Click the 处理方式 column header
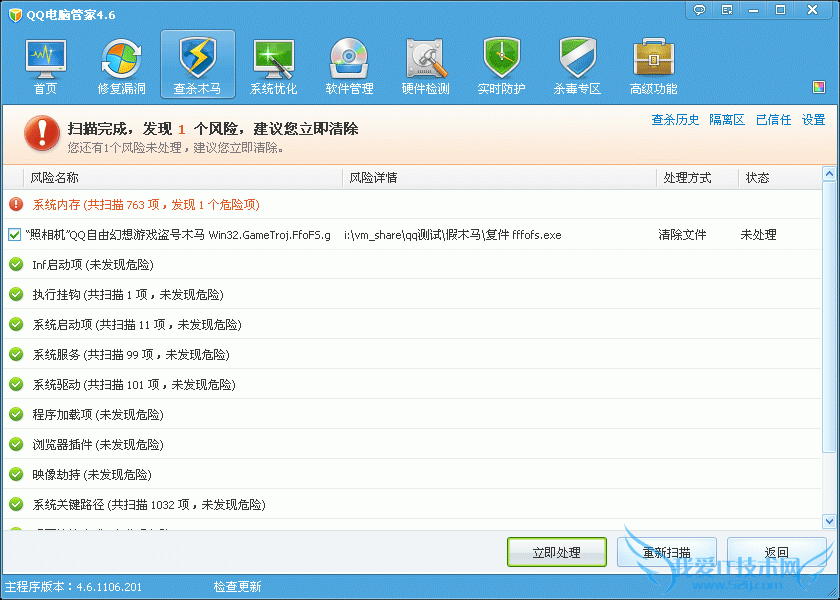Screen dimensions: 840x600 [x=698, y=178]
